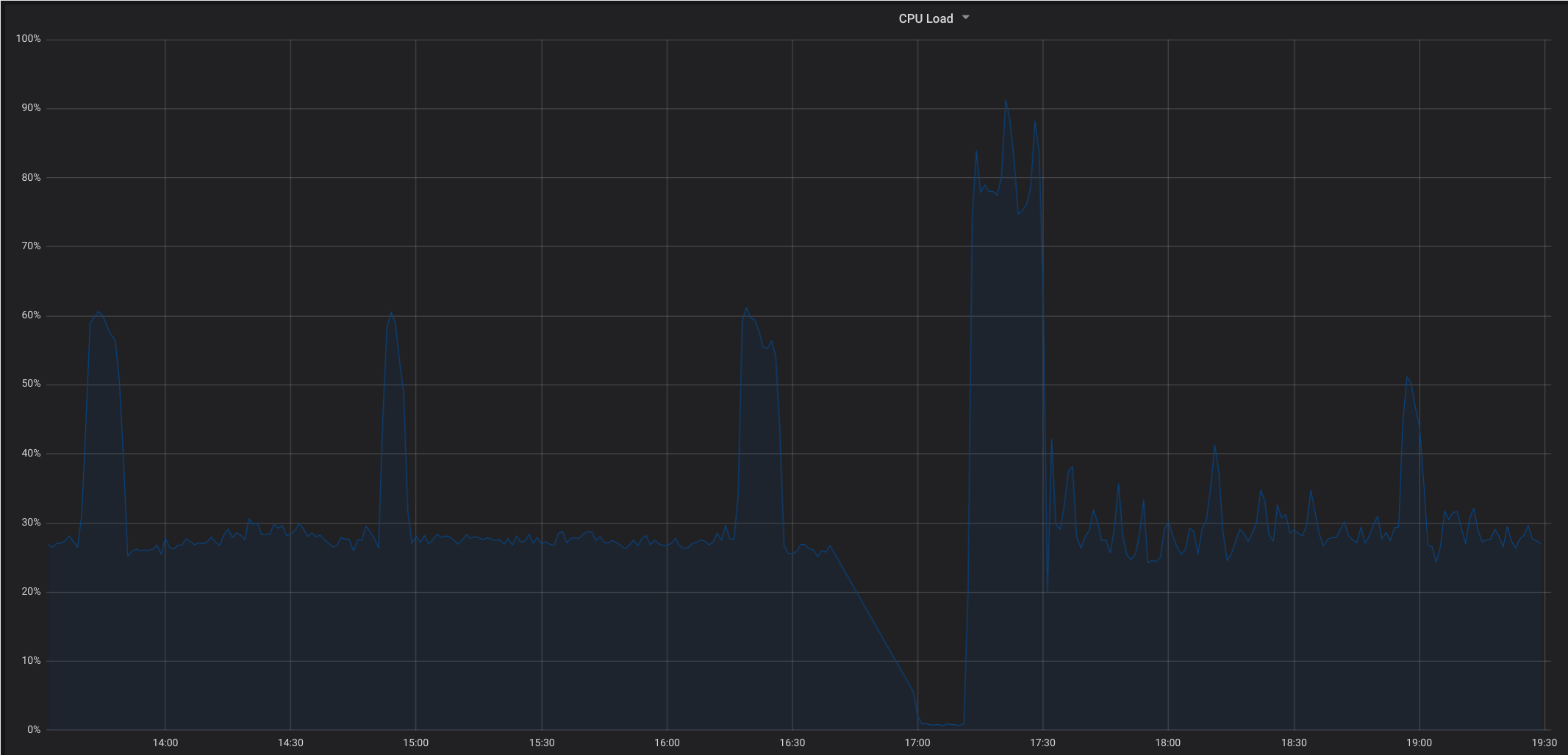Click the 14:30 time axis label

290,743
